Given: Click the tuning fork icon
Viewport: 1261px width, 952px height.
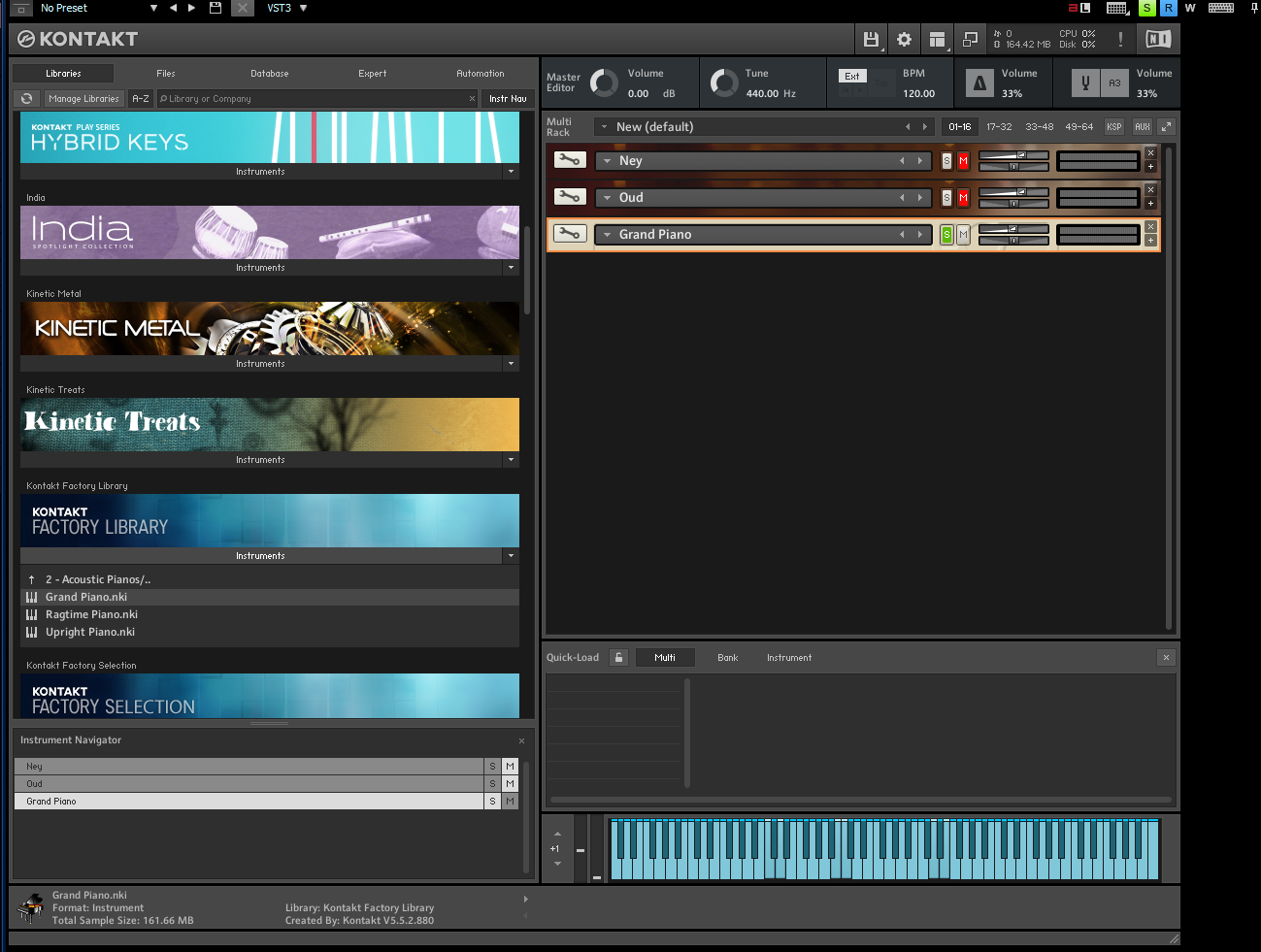Looking at the screenshot, I should [1085, 83].
